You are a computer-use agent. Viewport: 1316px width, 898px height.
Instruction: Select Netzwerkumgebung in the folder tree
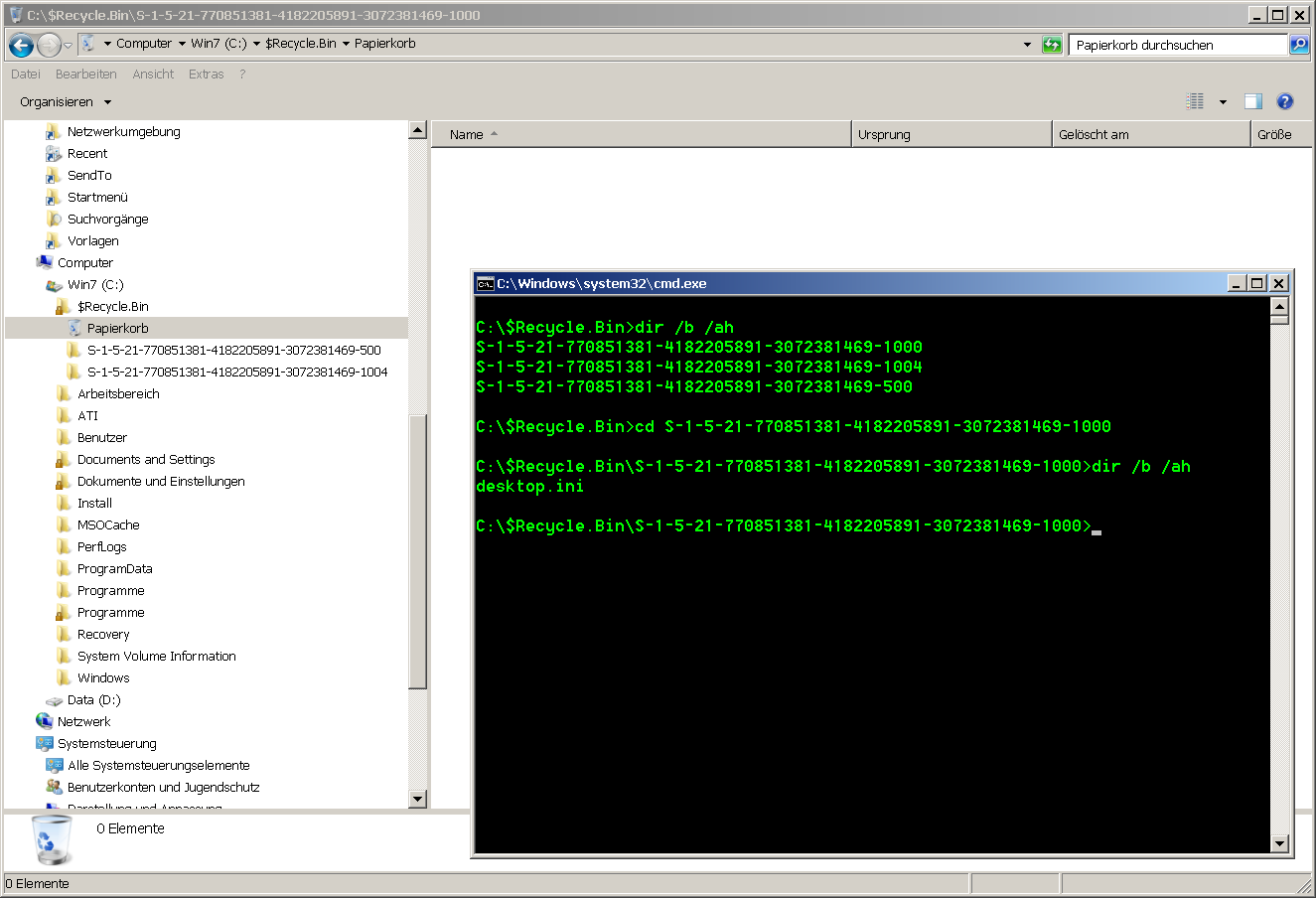[x=123, y=131]
